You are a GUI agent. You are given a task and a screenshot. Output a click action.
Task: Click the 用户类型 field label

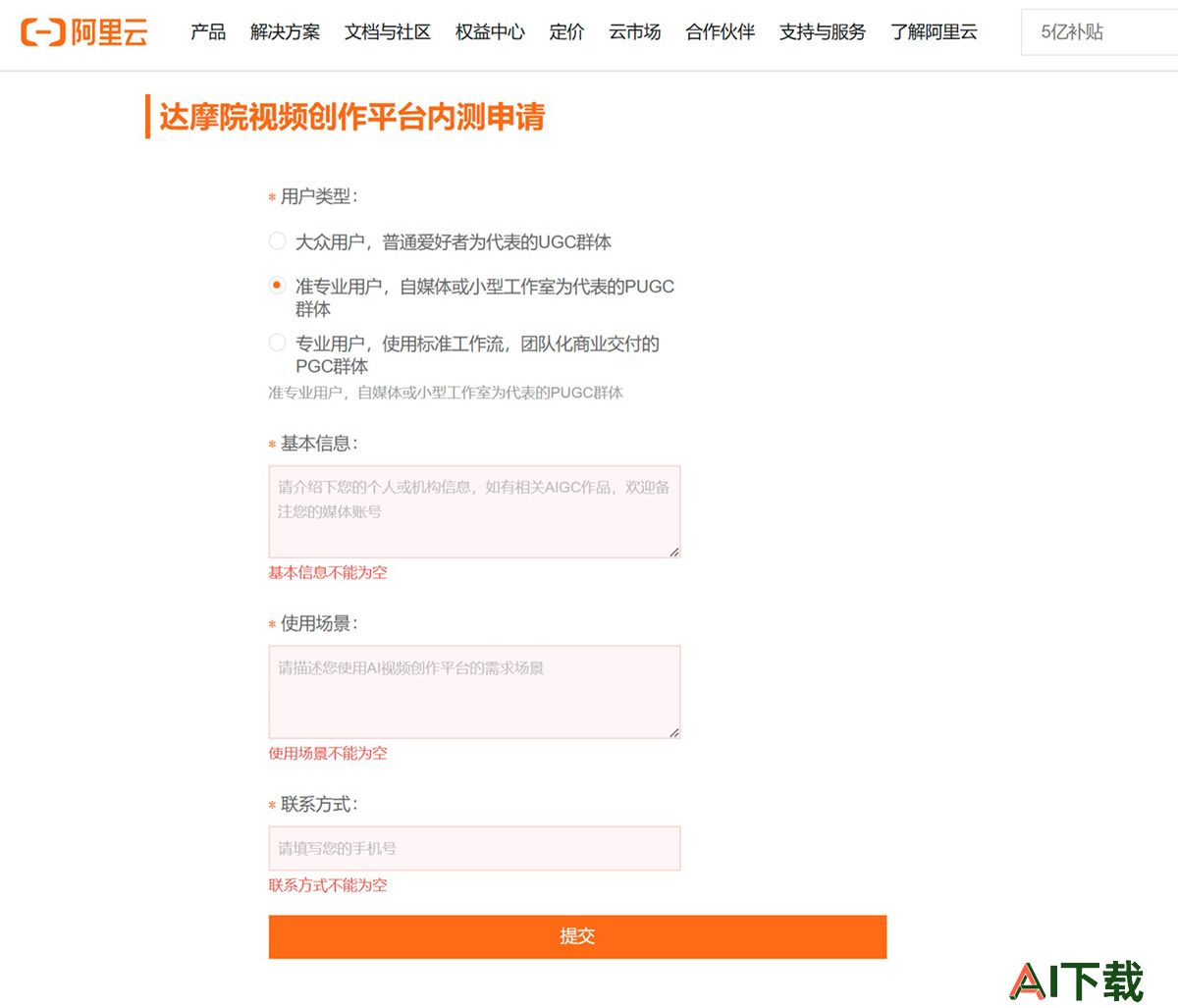pyautogui.click(x=319, y=196)
